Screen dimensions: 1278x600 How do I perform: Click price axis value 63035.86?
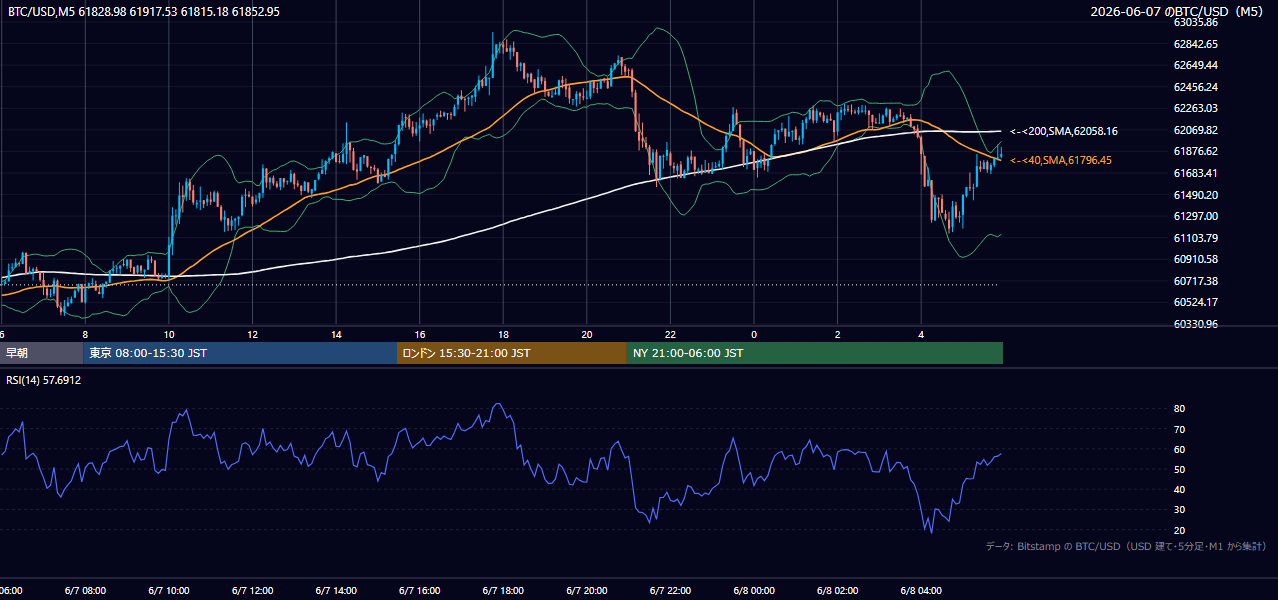1195,22
